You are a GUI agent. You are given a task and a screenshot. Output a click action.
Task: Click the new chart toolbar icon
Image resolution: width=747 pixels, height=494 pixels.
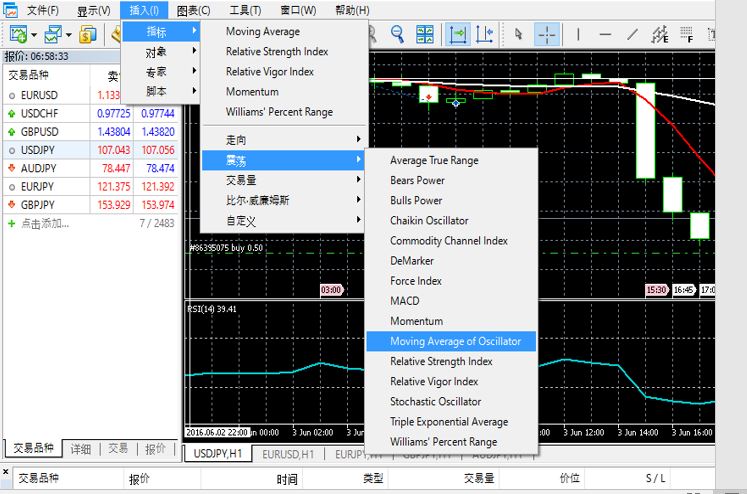click(17, 35)
